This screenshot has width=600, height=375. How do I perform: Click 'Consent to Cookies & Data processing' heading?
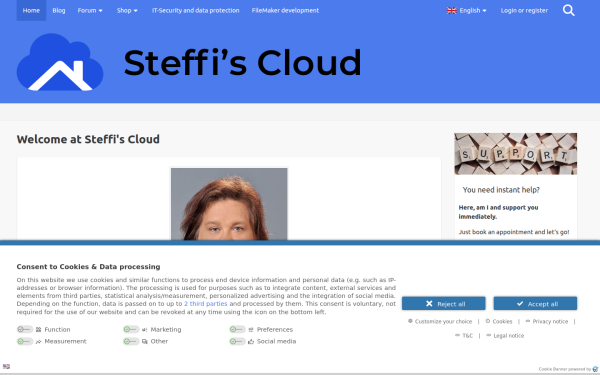tap(88, 267)
